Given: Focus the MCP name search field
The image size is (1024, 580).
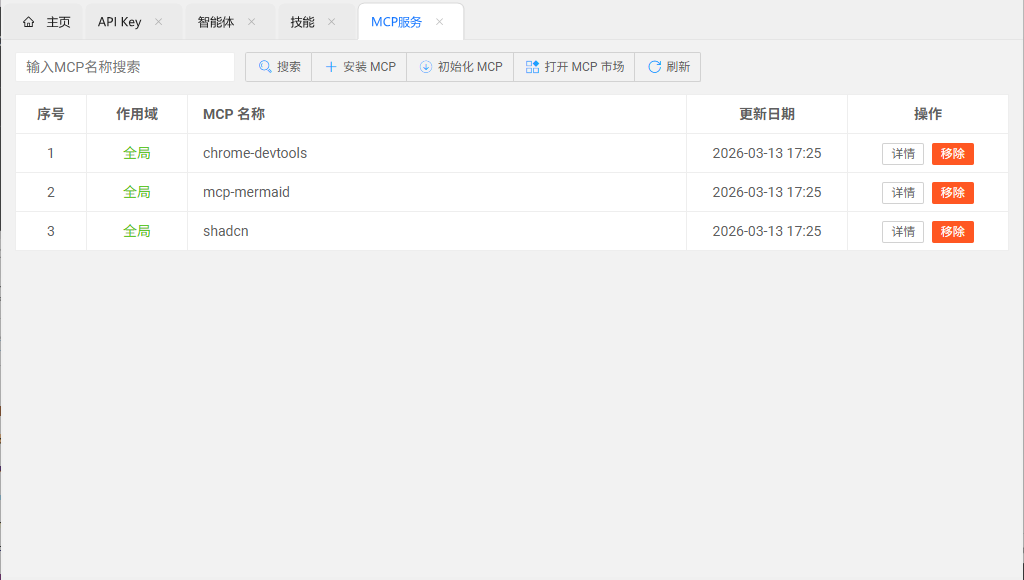Looking at the screenshot, I should tap(125, 67).
